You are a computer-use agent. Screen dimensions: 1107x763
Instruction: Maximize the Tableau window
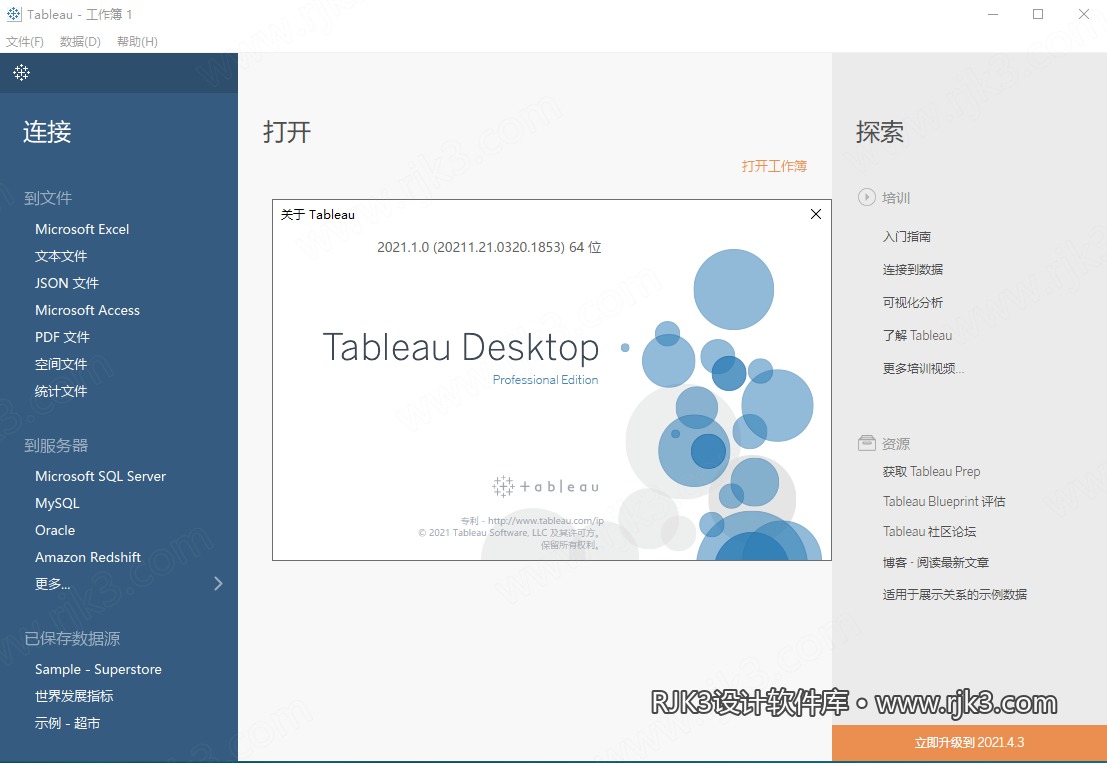pos(1038,14)
